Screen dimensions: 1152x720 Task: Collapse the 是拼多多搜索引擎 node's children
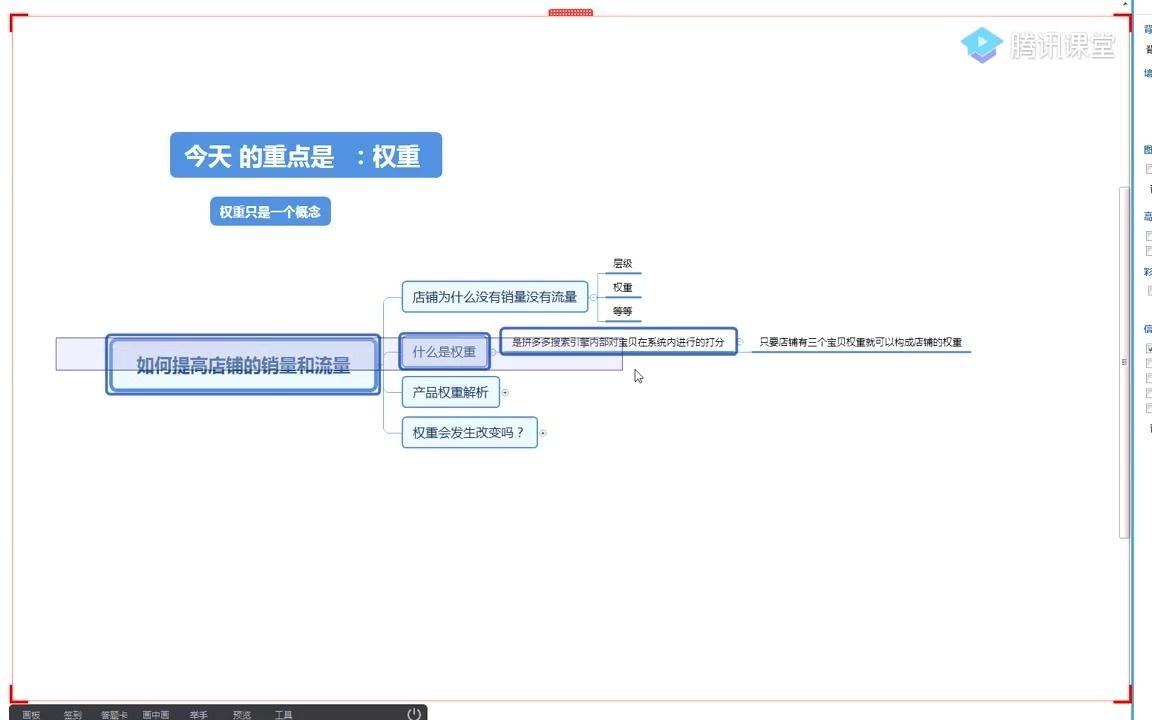click(x=740, y=342)
